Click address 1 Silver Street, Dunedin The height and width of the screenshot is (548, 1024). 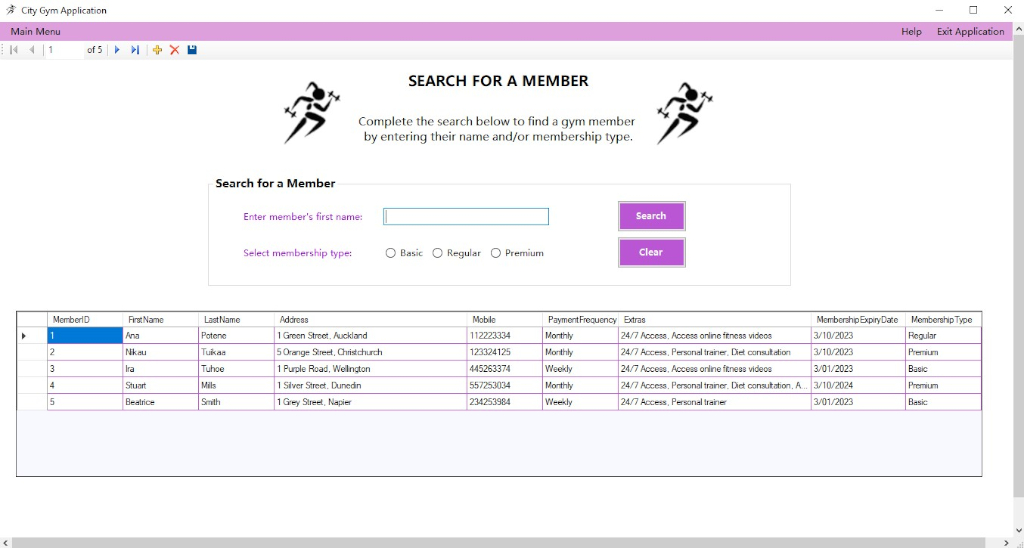pos(370,385)
